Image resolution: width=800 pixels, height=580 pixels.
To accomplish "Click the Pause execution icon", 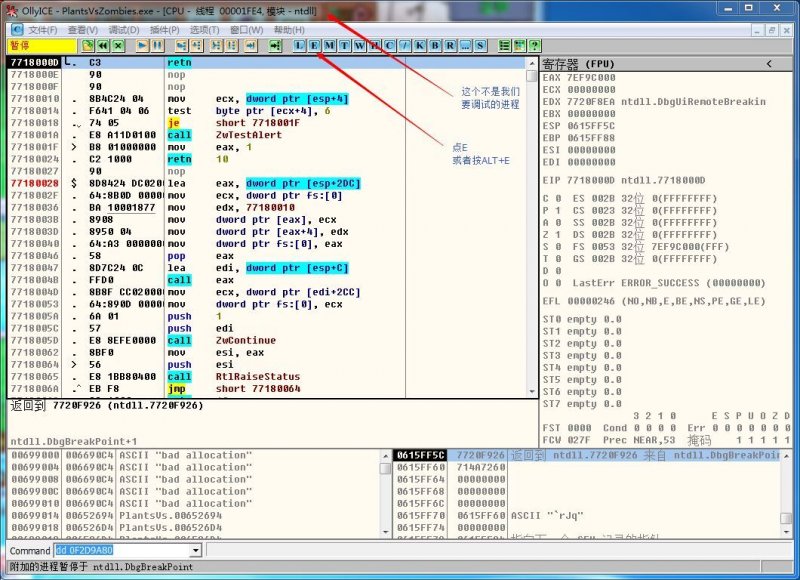I will coord(157,45).
